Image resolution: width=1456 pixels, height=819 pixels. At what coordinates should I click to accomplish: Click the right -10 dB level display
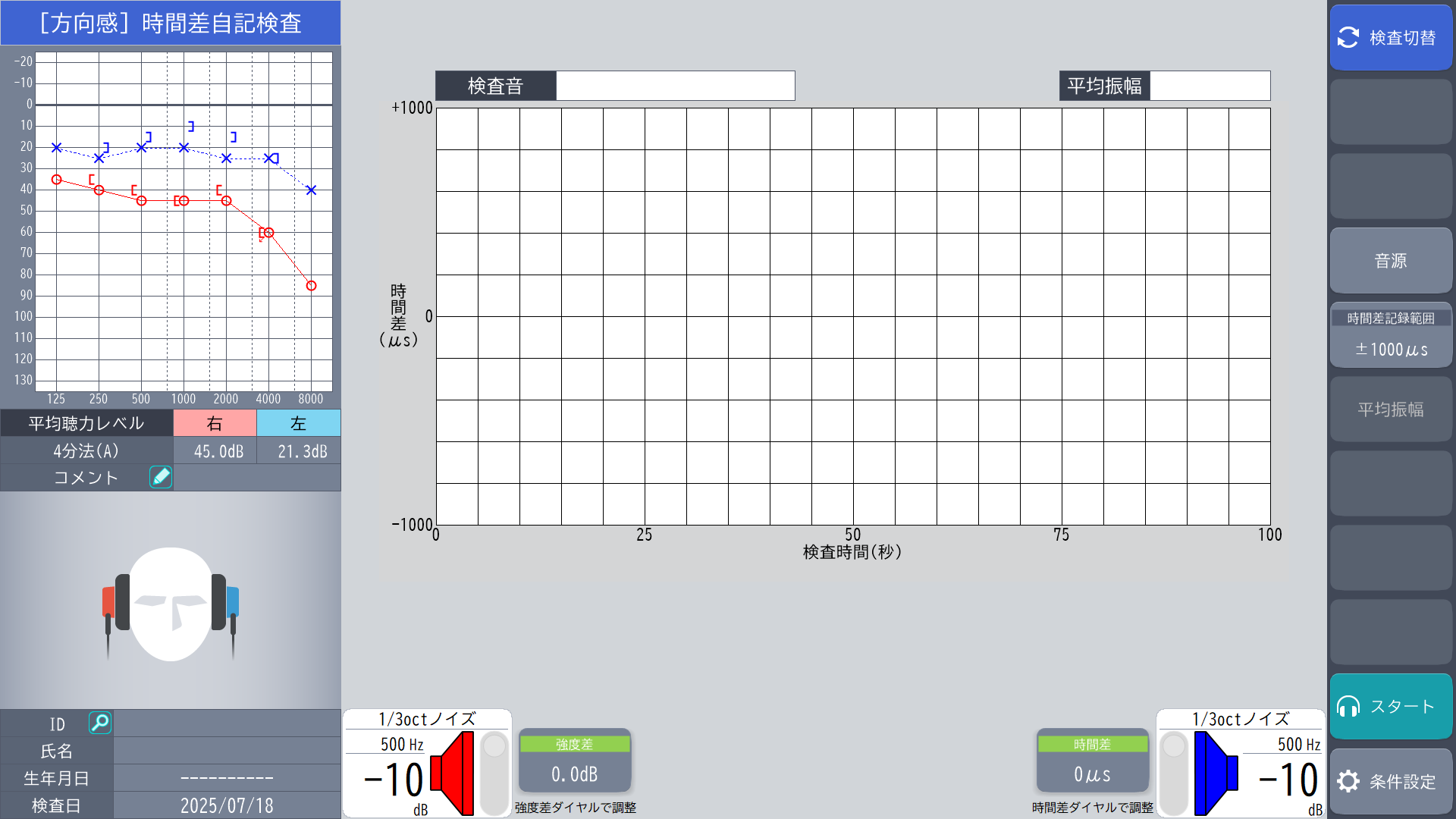[x=394, y=781]
